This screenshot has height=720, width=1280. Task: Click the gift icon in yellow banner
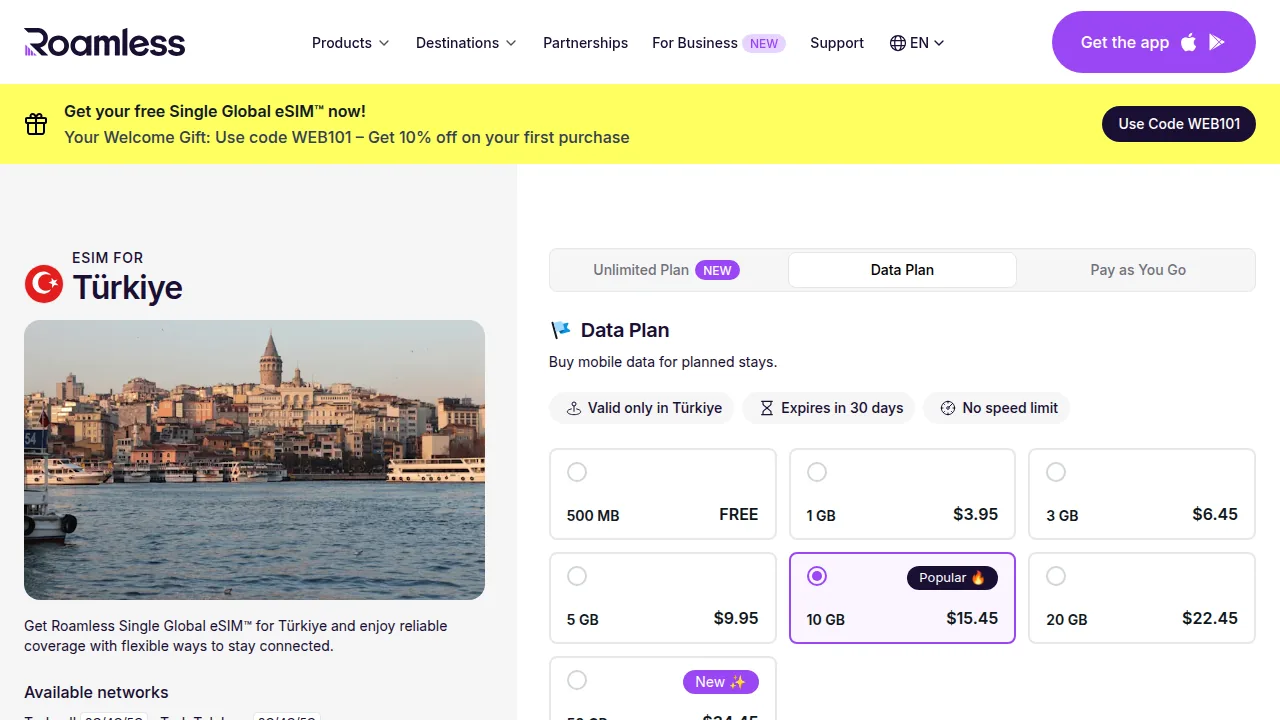(36, 124)
